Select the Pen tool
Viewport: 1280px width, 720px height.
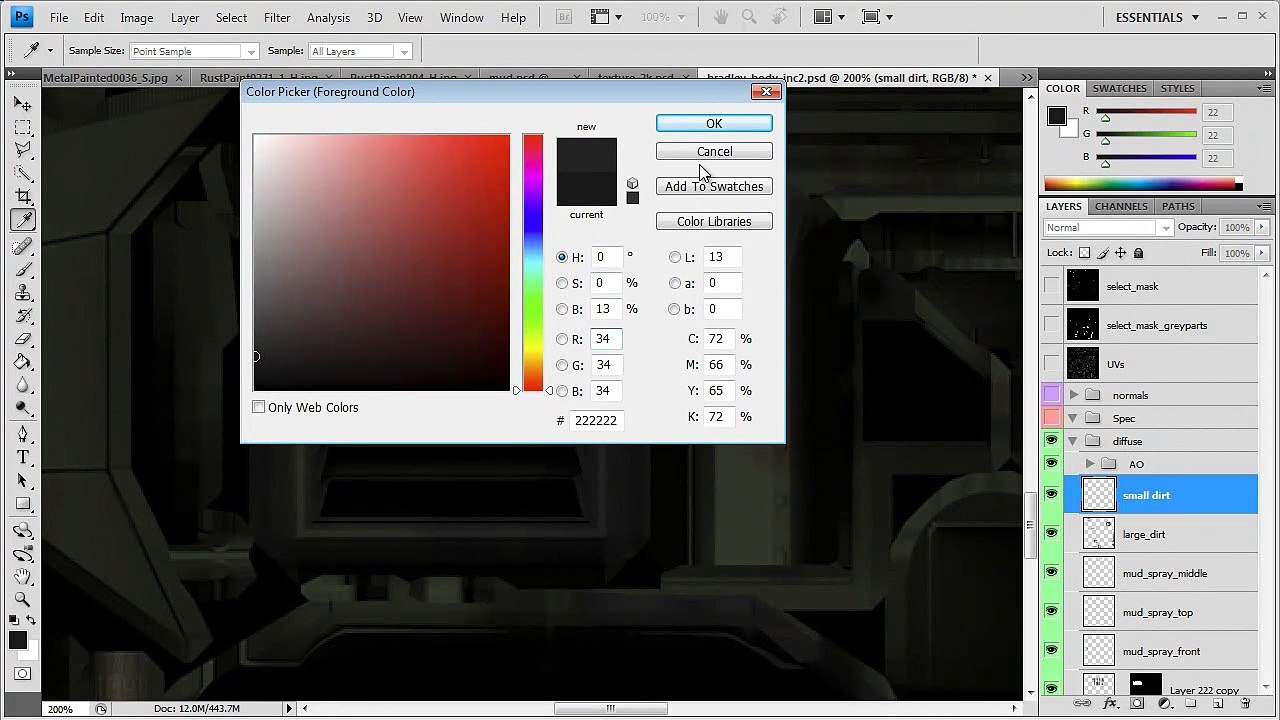pos(23,434)
